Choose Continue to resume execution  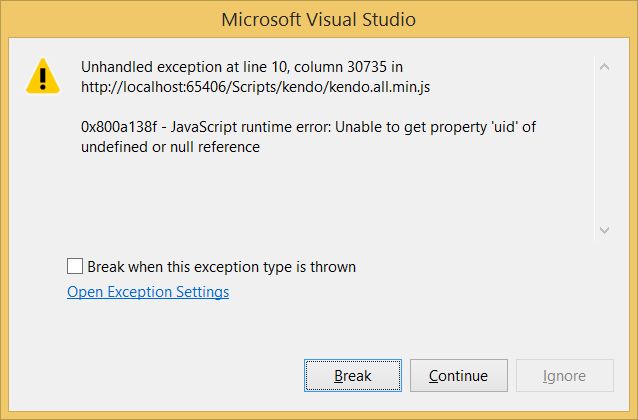459,376
